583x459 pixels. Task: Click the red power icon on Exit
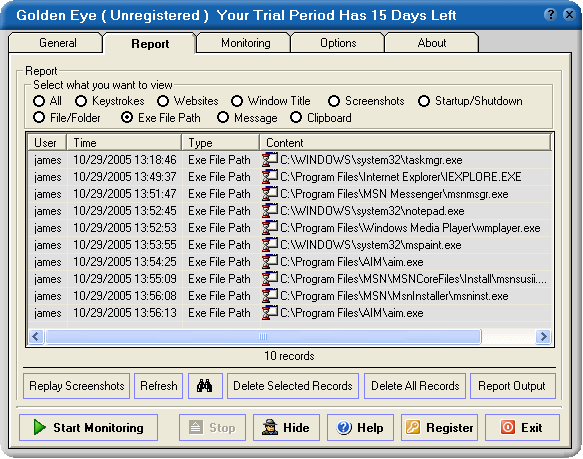508,427
